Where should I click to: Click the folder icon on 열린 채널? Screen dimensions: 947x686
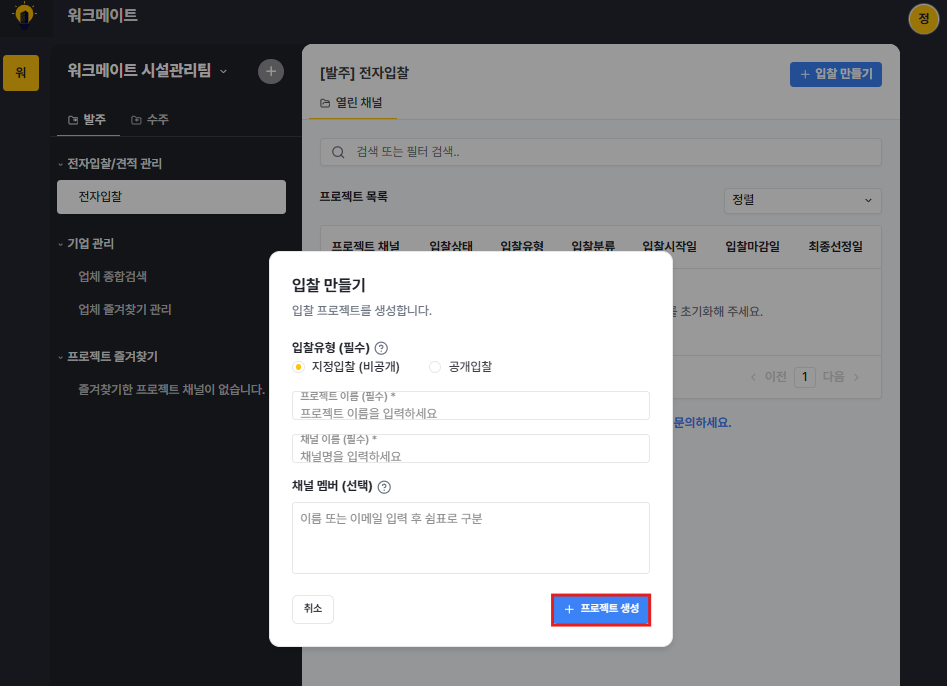325,103
